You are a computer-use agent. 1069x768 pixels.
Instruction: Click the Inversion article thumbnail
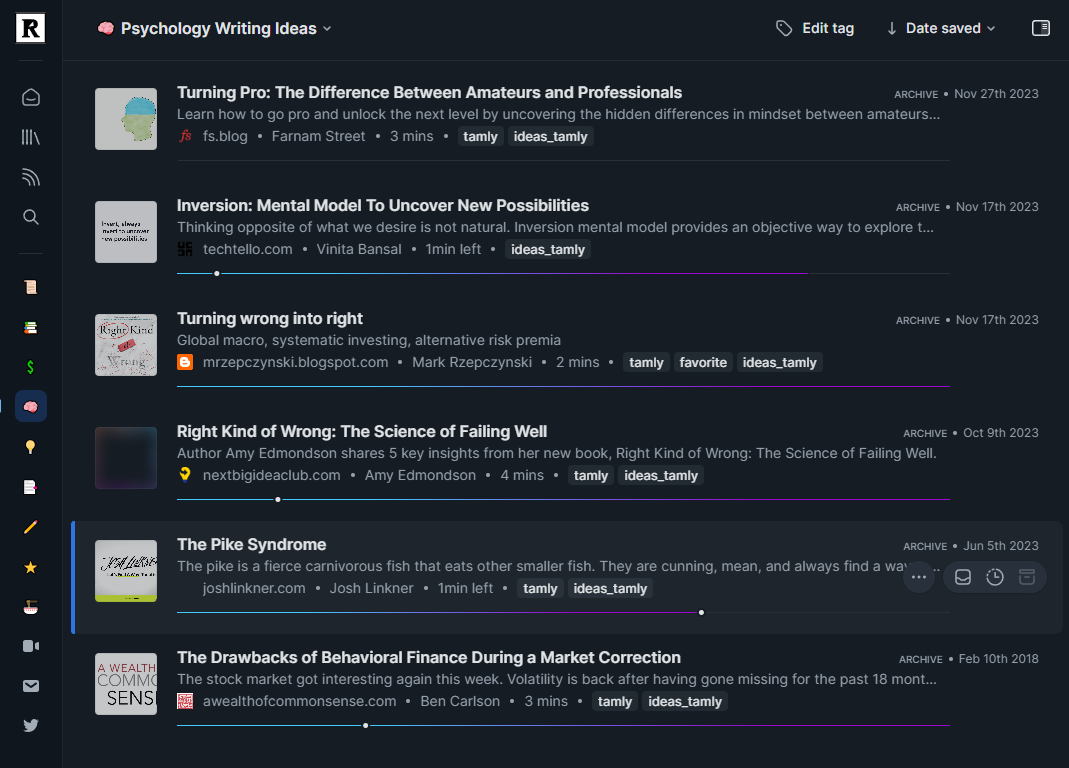126,232
